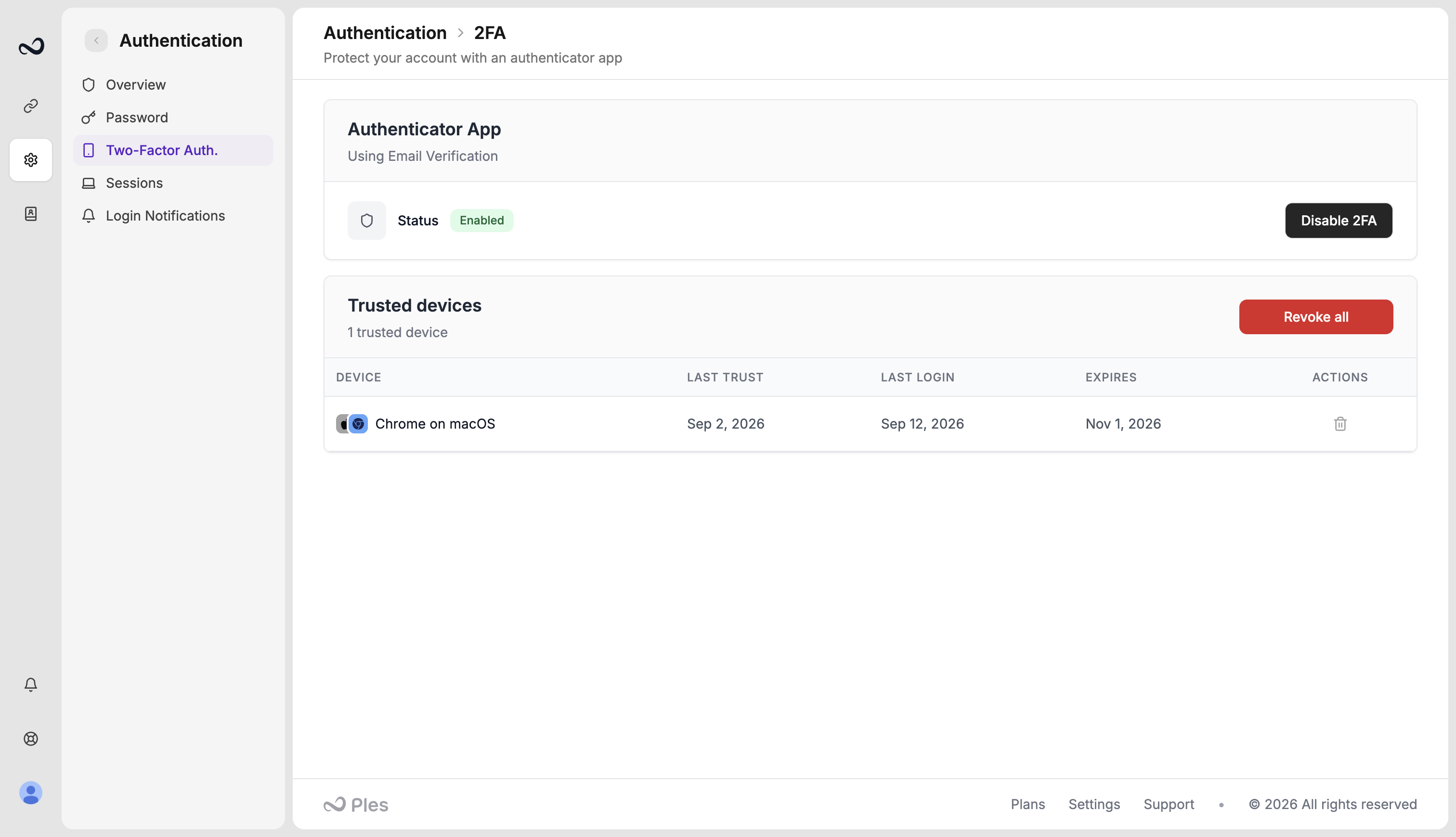Click the bell icon beside Login Notifications
Screen dimensions: 1456x837
tap(89, 216)
